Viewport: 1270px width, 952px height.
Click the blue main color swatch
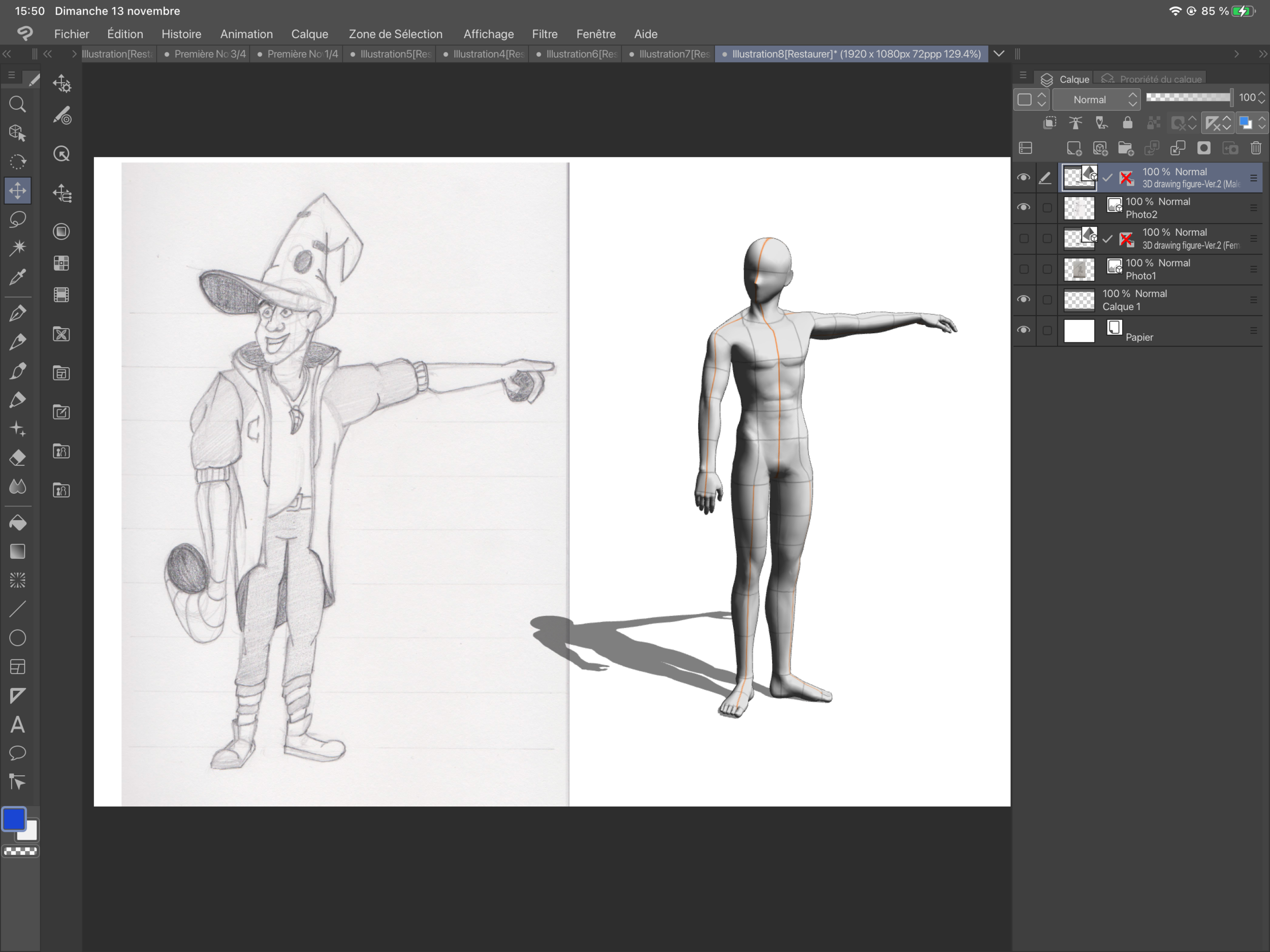click(x=14, y=819)
